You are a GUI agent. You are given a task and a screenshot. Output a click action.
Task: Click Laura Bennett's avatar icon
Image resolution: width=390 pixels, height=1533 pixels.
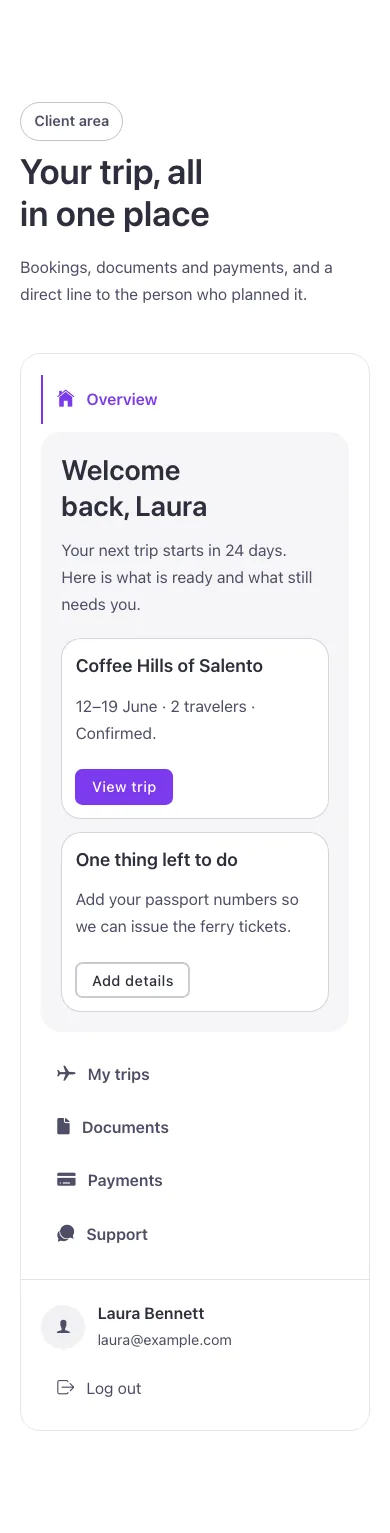[x=63, y=1327]
